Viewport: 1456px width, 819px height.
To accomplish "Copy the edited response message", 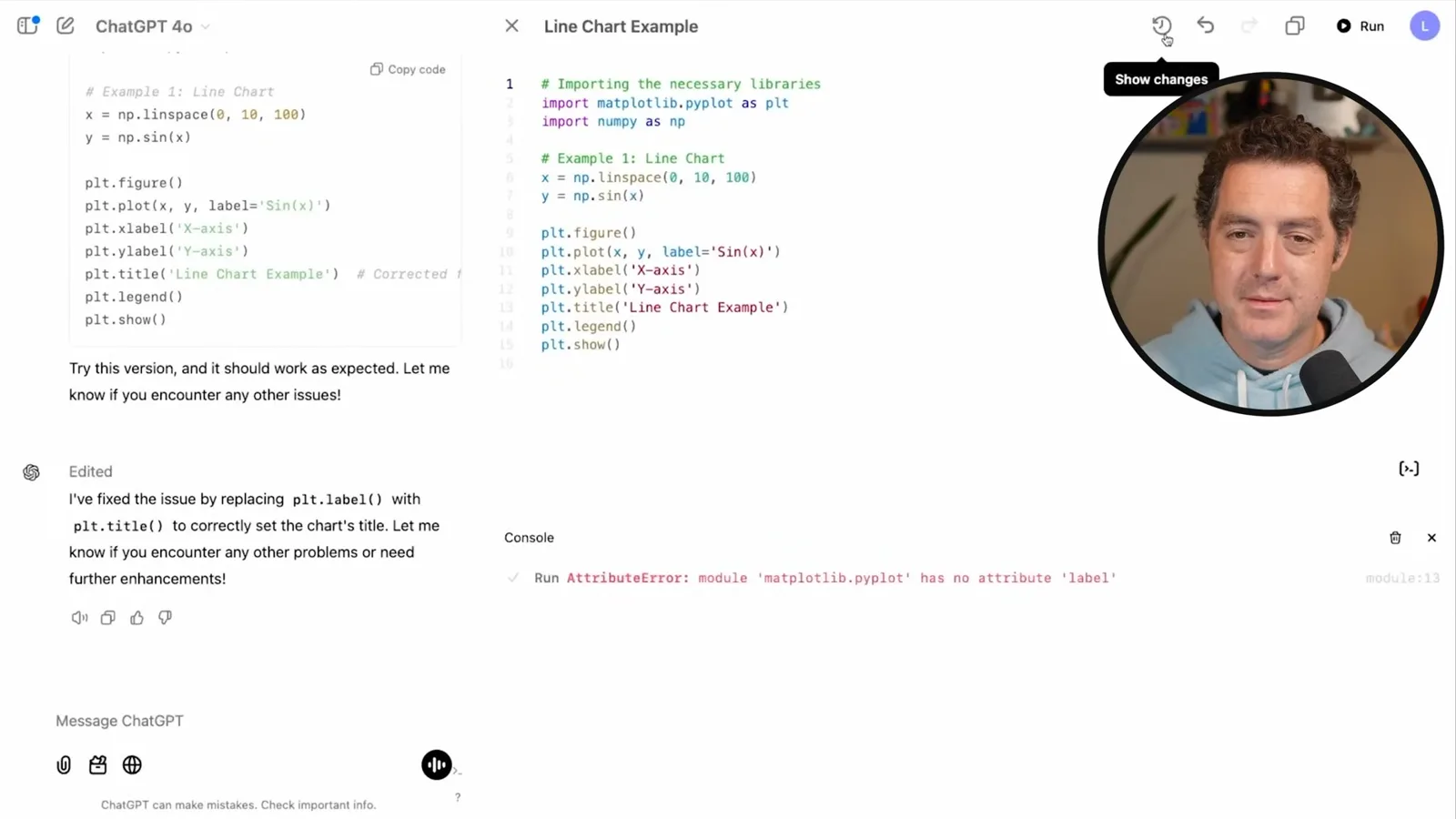I will pyautogui.click(x=107, y=618).
